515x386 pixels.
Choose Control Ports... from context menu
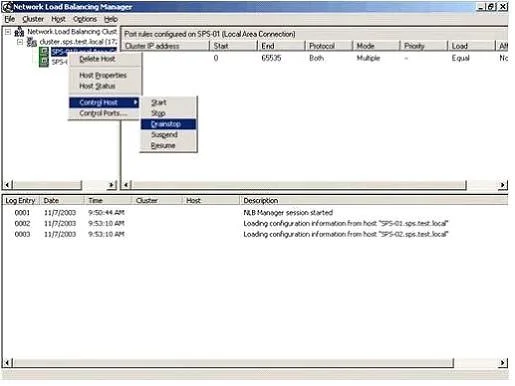[104, 113]
